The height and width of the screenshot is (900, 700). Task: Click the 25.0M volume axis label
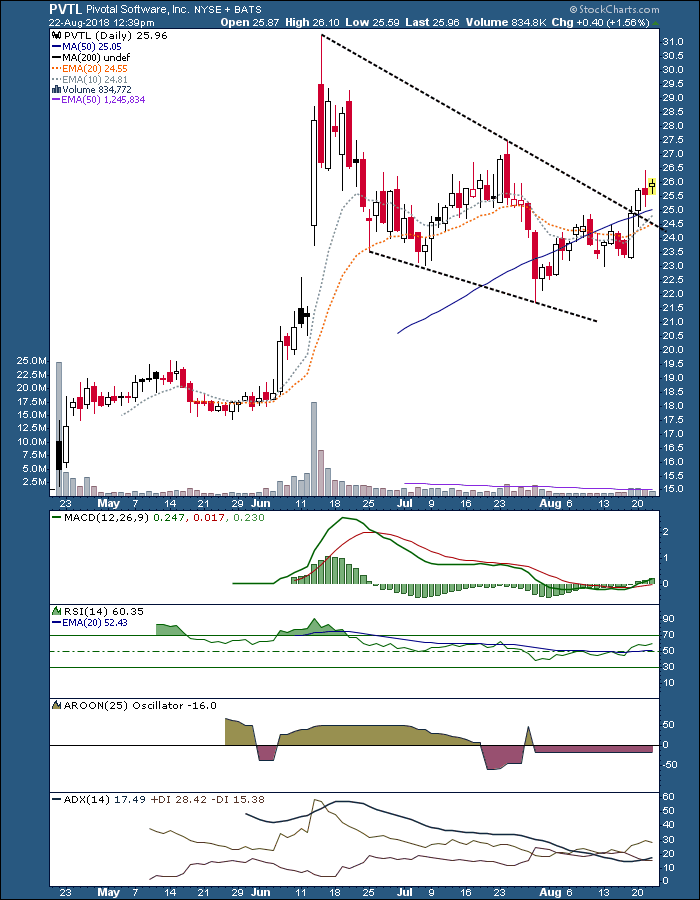click(x=34, y=360)
